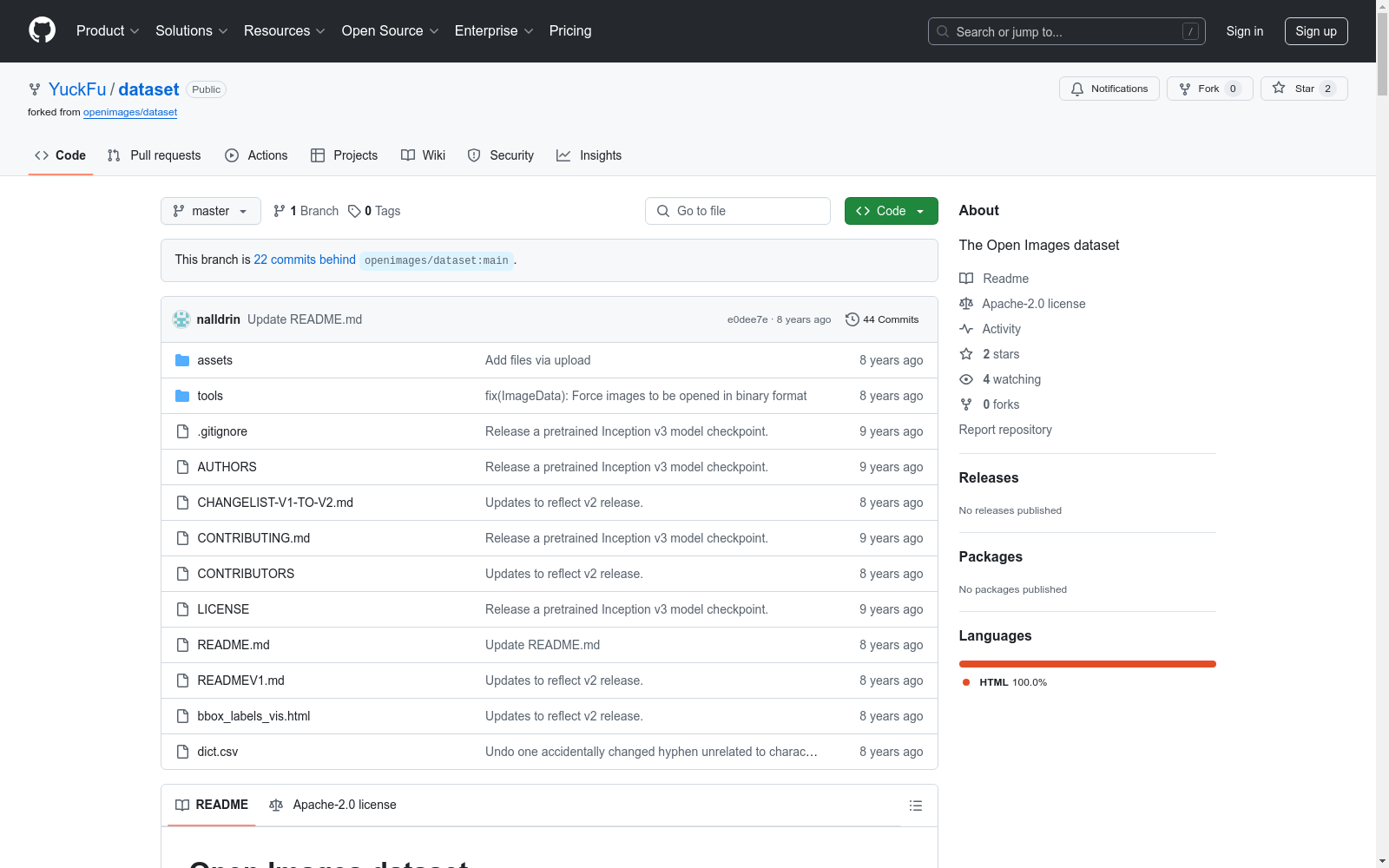Image resolution: width=1389 pixels, height=868 pixels.
Task: Open the Insights tab
Action: click(x=589, y=155)
